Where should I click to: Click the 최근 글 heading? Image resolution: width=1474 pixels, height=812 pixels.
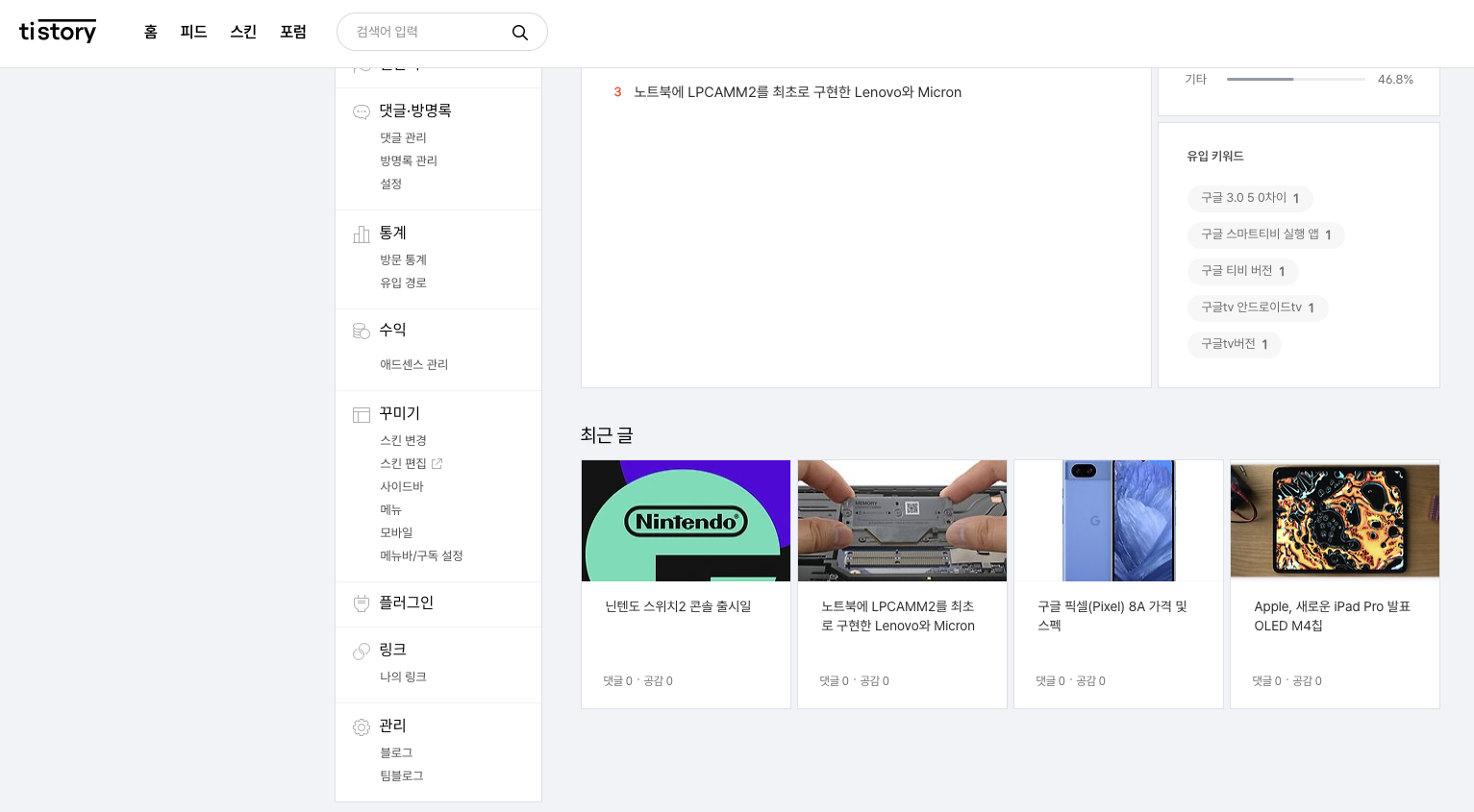tap(607, 435)
